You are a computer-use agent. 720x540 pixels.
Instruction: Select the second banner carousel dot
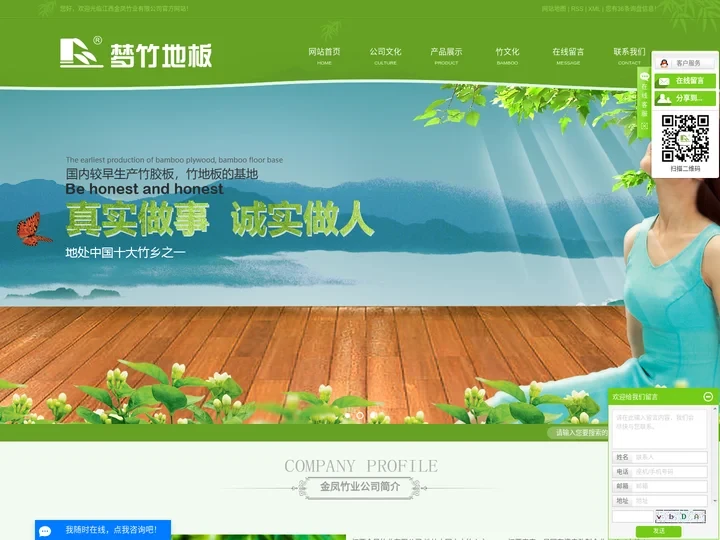[360, 416]
